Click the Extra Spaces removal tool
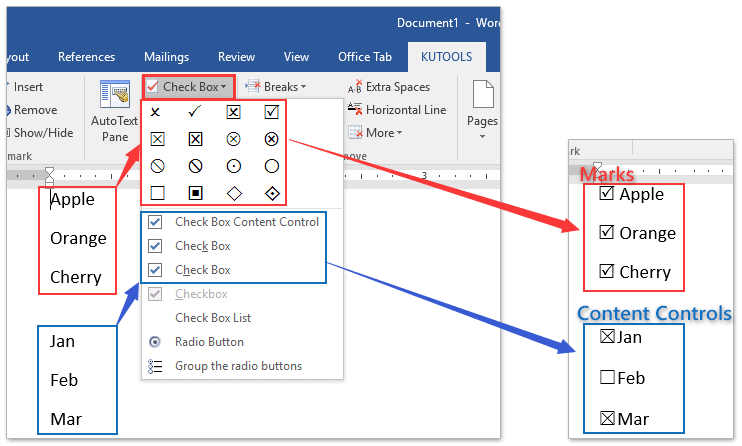The width and height of the screenshot is (742, 446). pos(389,87)
